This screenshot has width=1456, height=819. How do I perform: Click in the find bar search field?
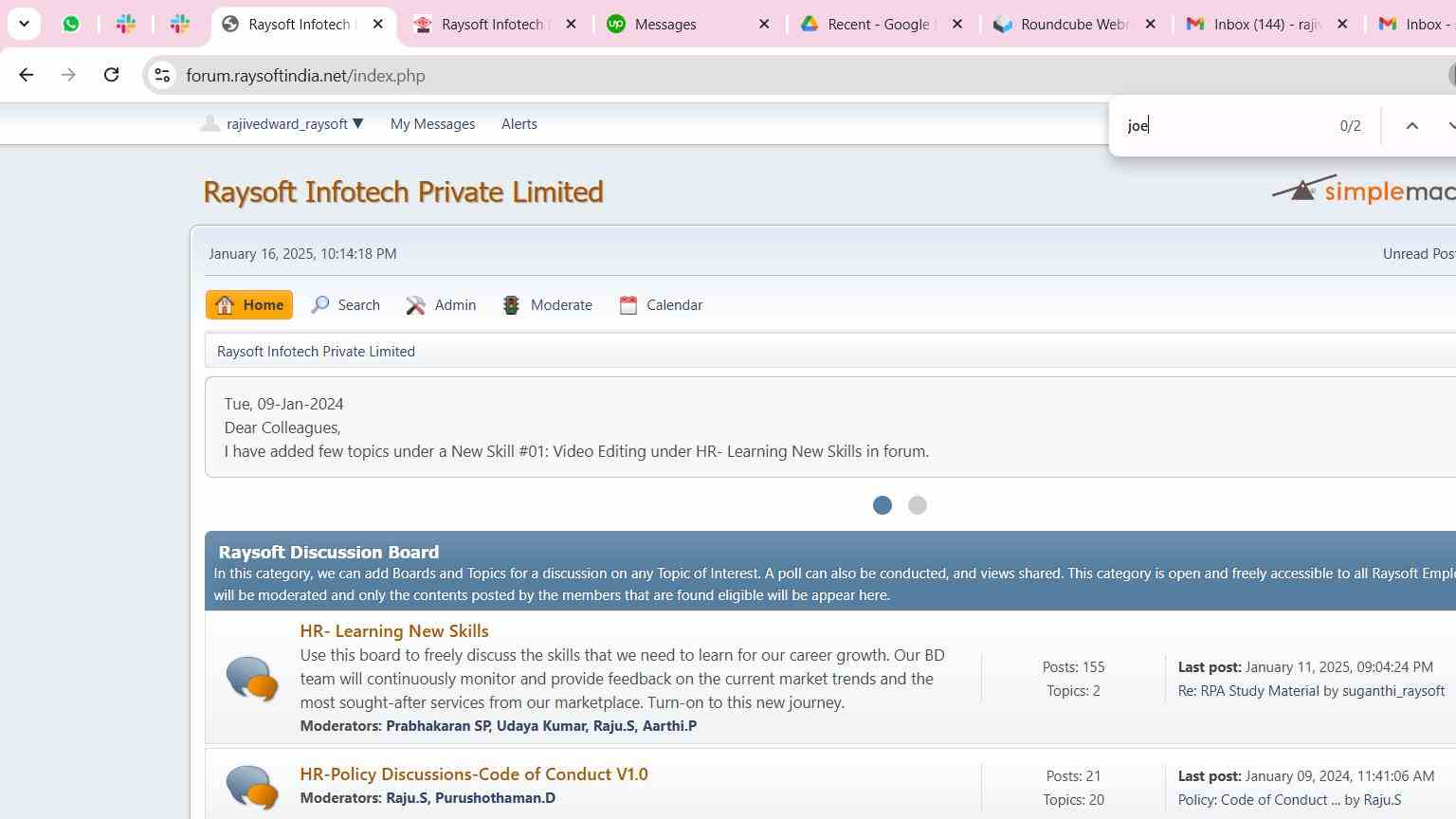tap(1223, 125)
